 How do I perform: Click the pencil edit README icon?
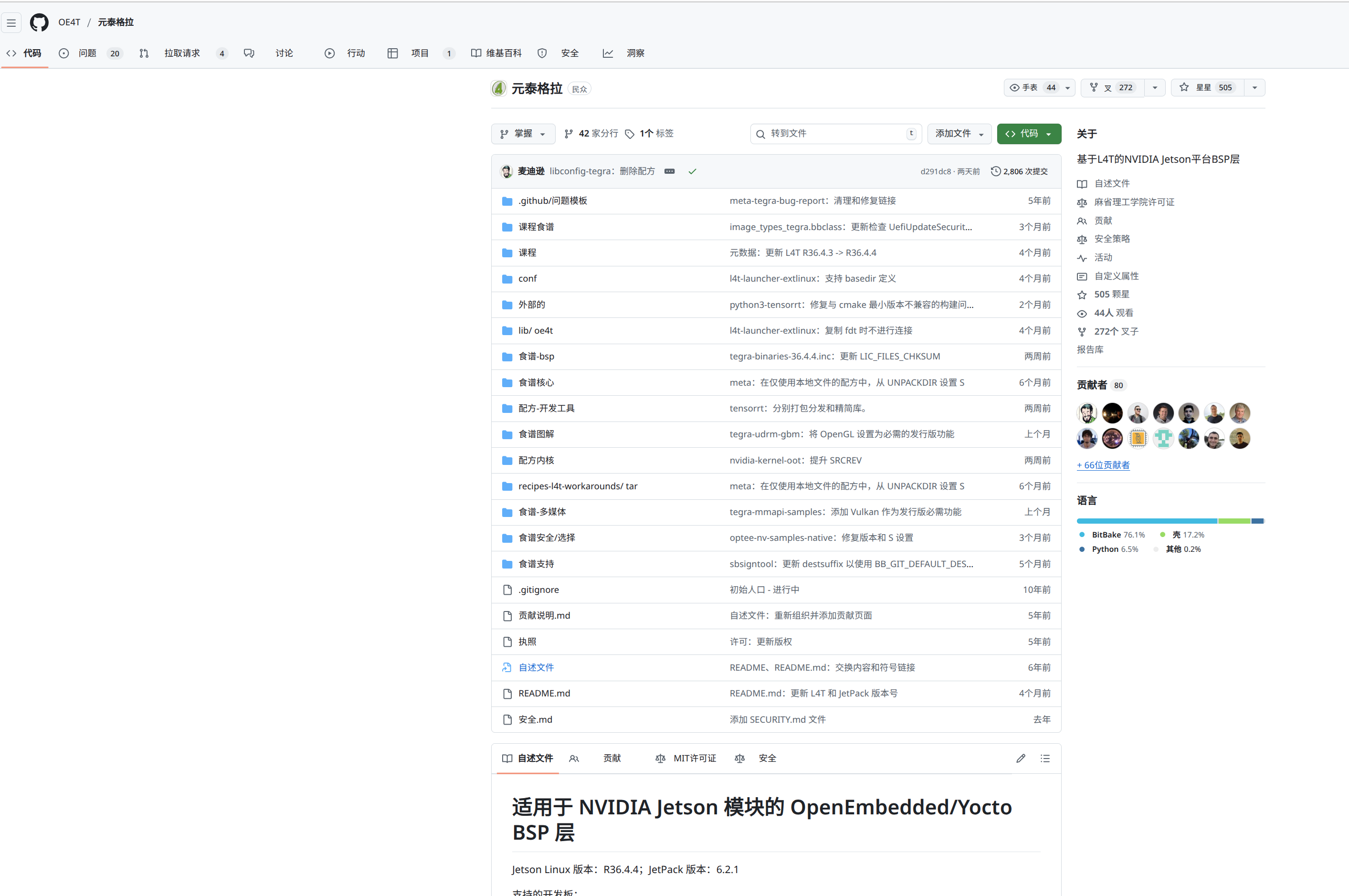[x=1021, y=759]
